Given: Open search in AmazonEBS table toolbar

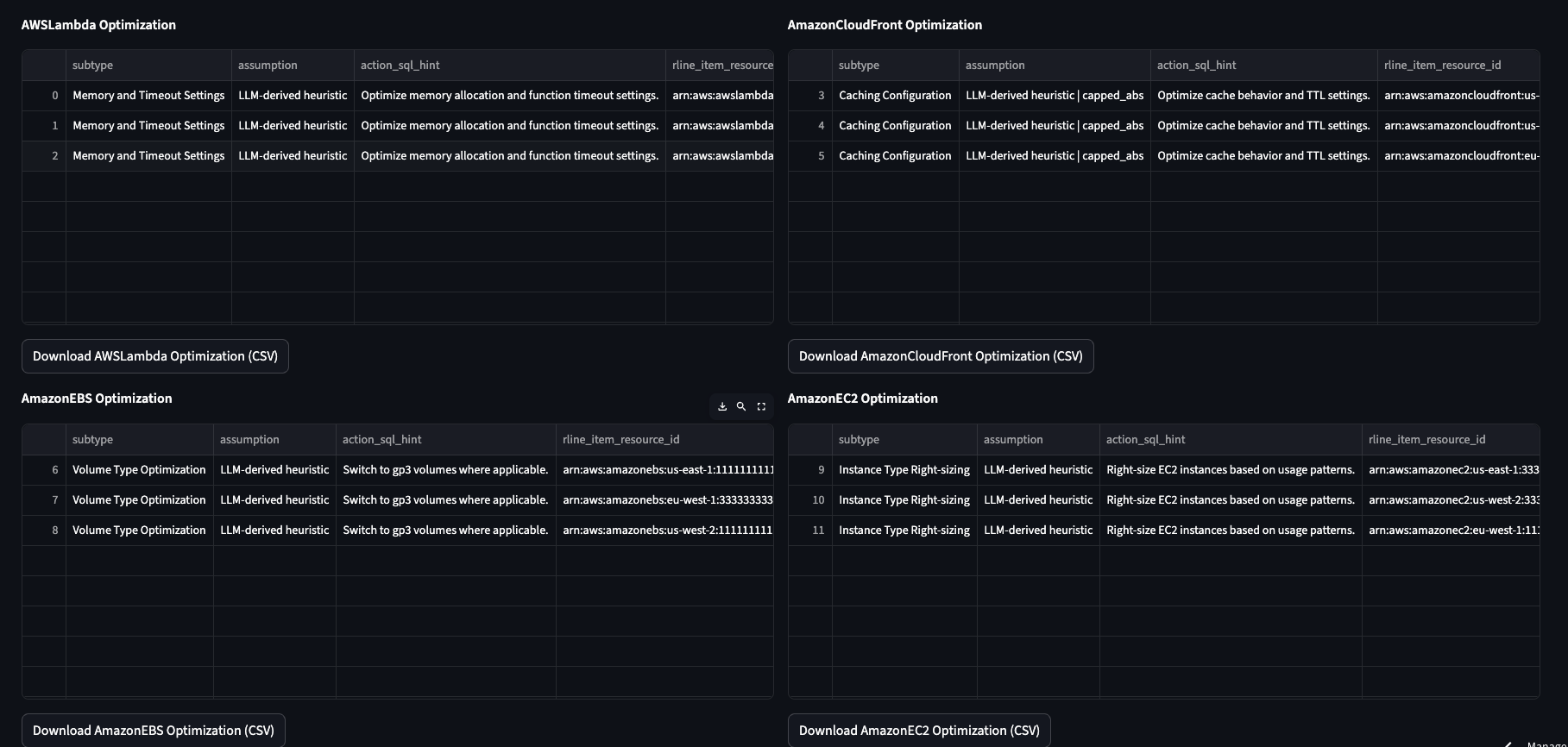Looking at the screenshot, I should [x=741, y=406].
